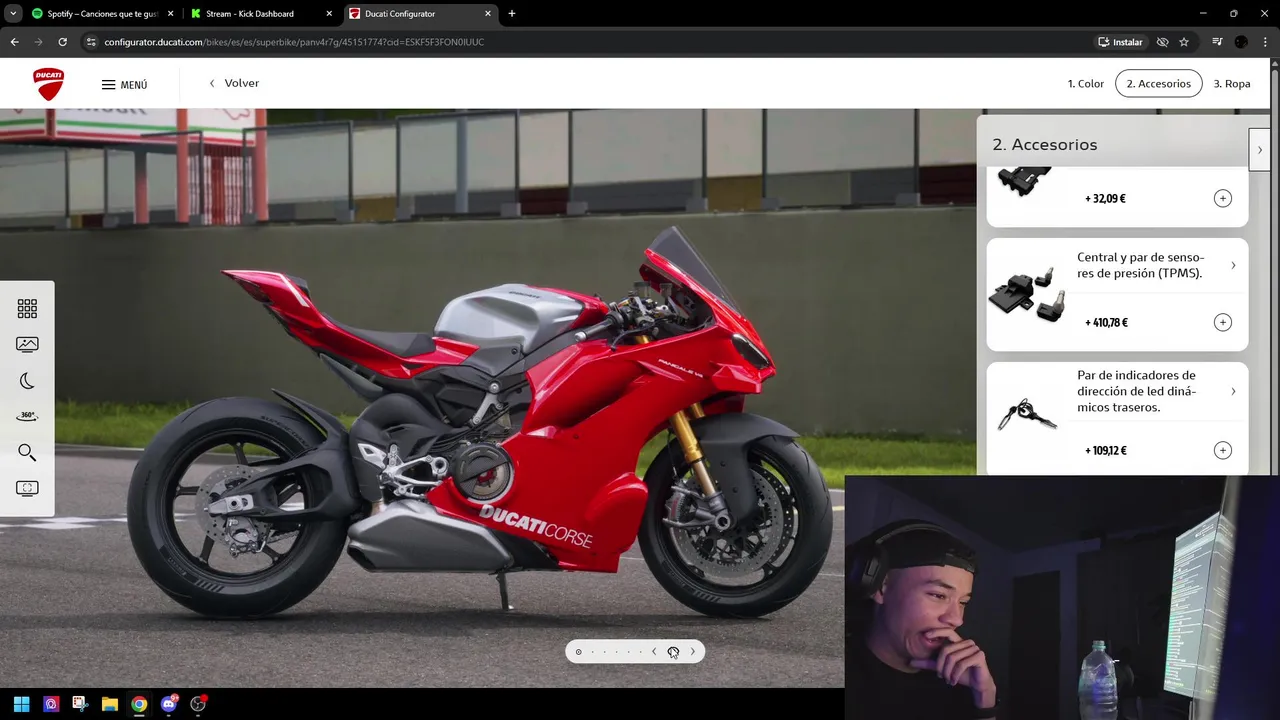The height and width of the screenshot is (720, 1280).
Task: Open Discord from the taskbar
Action: pos(169,704)
